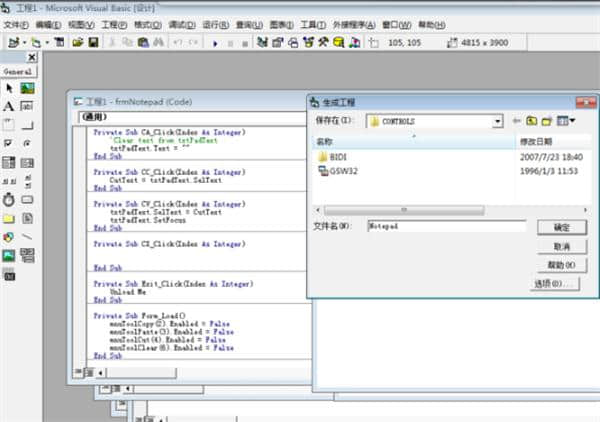Select the CheckBox control in toolbox
Image resolution: width=600 pixels, height=422 pixels.
[x=9, y=143]
